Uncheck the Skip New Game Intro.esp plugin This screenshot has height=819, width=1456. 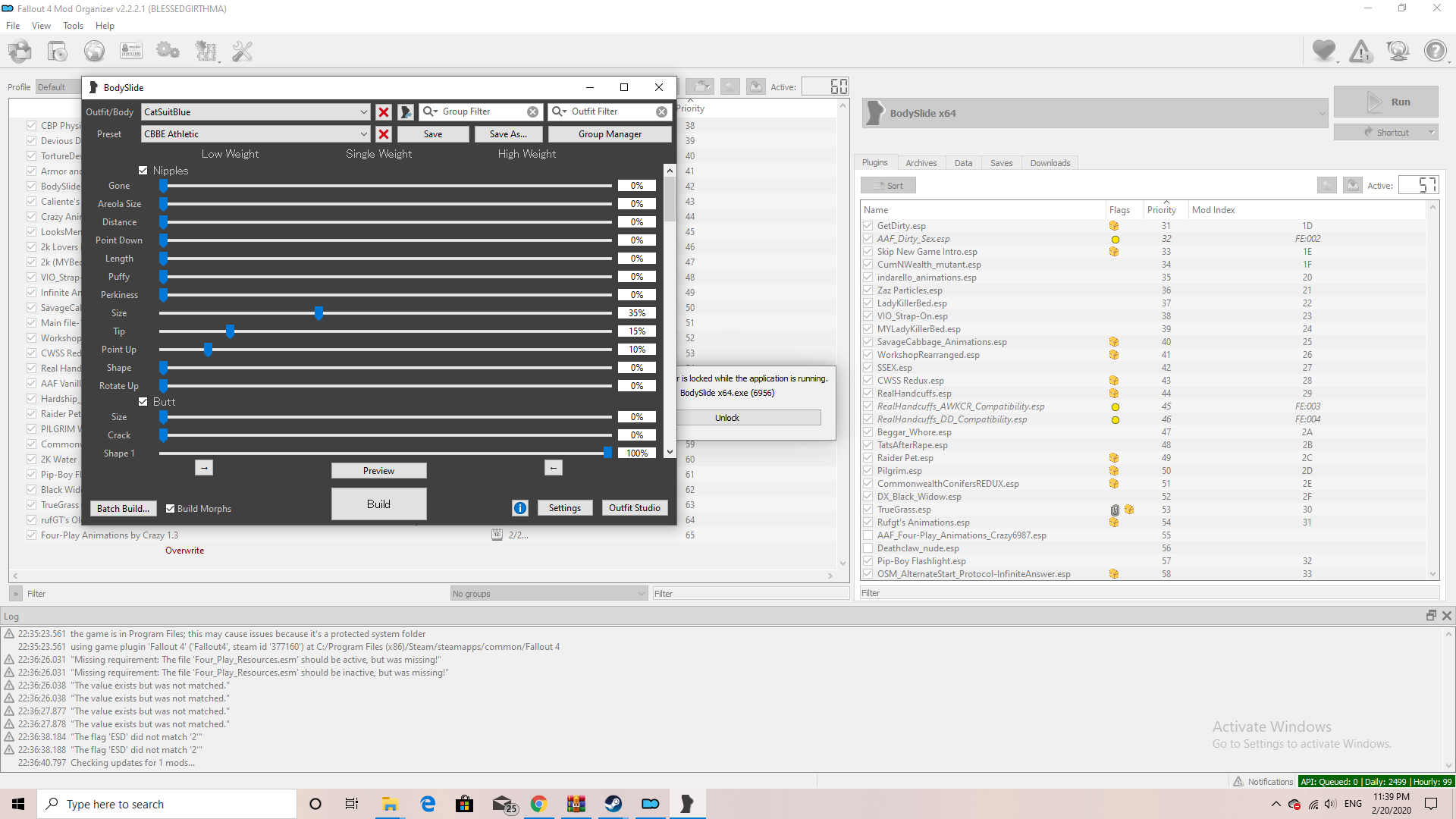pos(868,252)
